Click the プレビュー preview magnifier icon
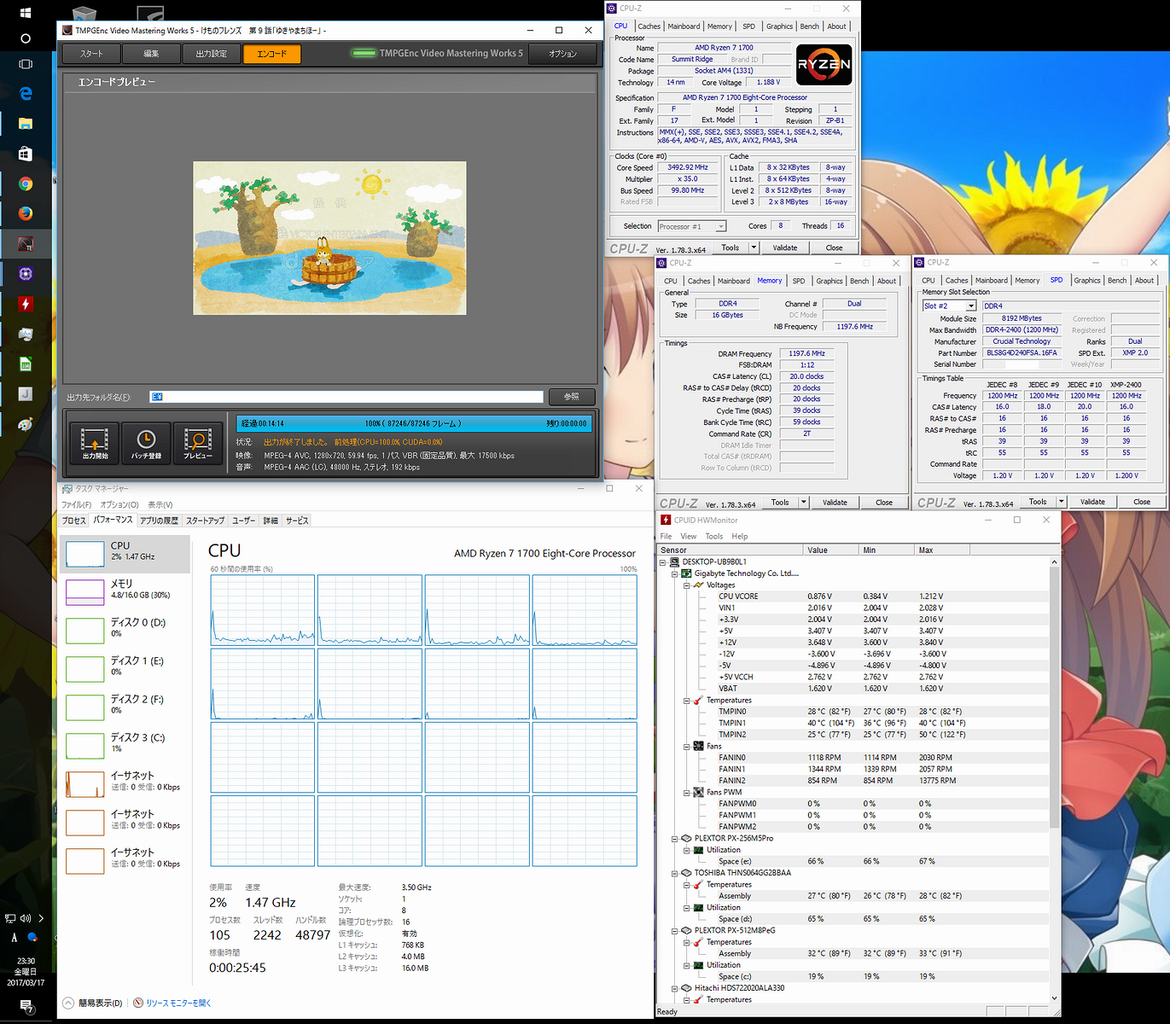The image size is (1170, 1024). 198,443
